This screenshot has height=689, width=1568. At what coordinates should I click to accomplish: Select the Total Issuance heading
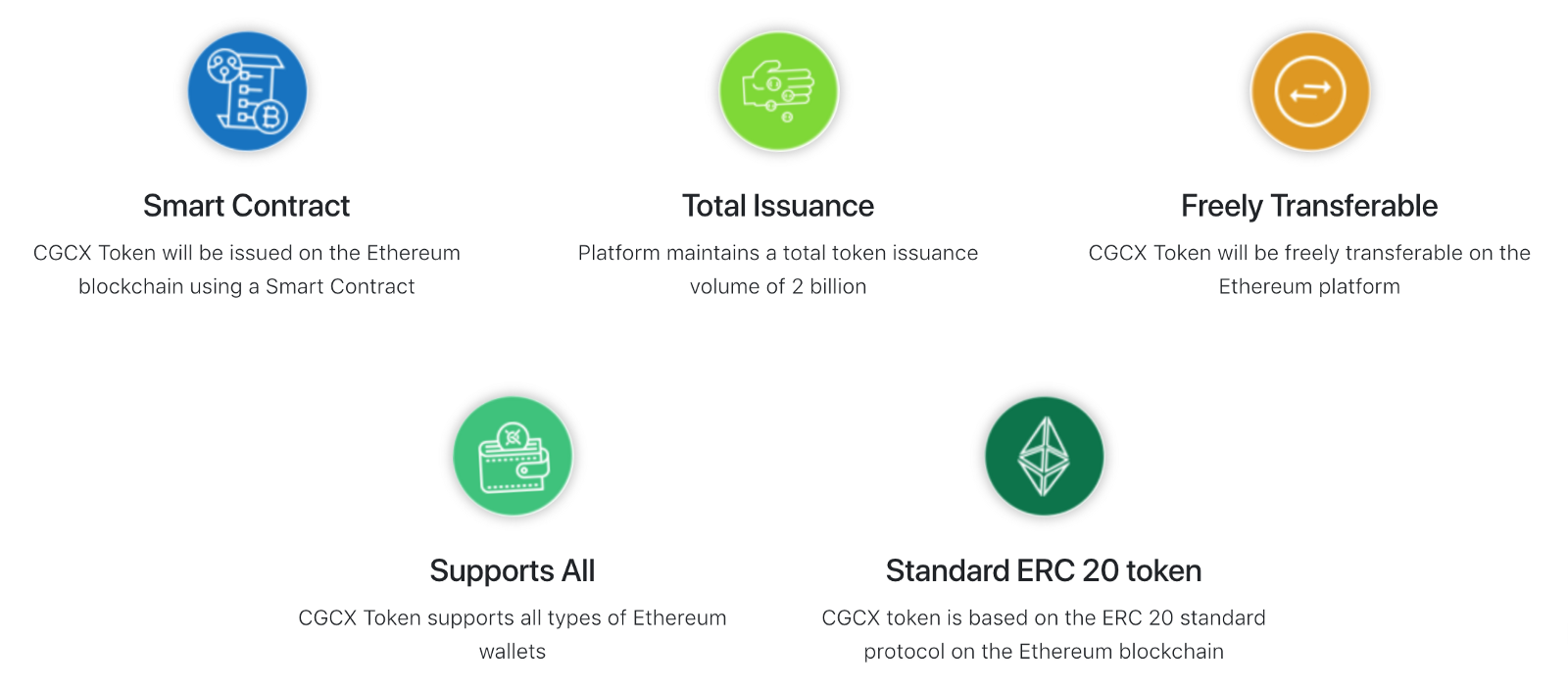[778, 206]
